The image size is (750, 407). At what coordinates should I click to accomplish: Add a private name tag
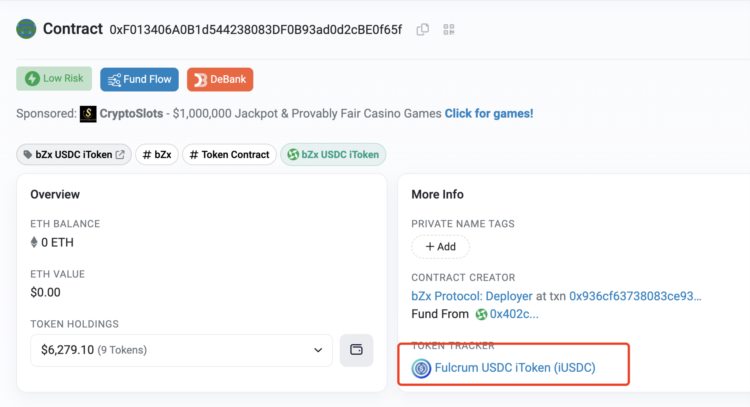[x=440, y=246]
